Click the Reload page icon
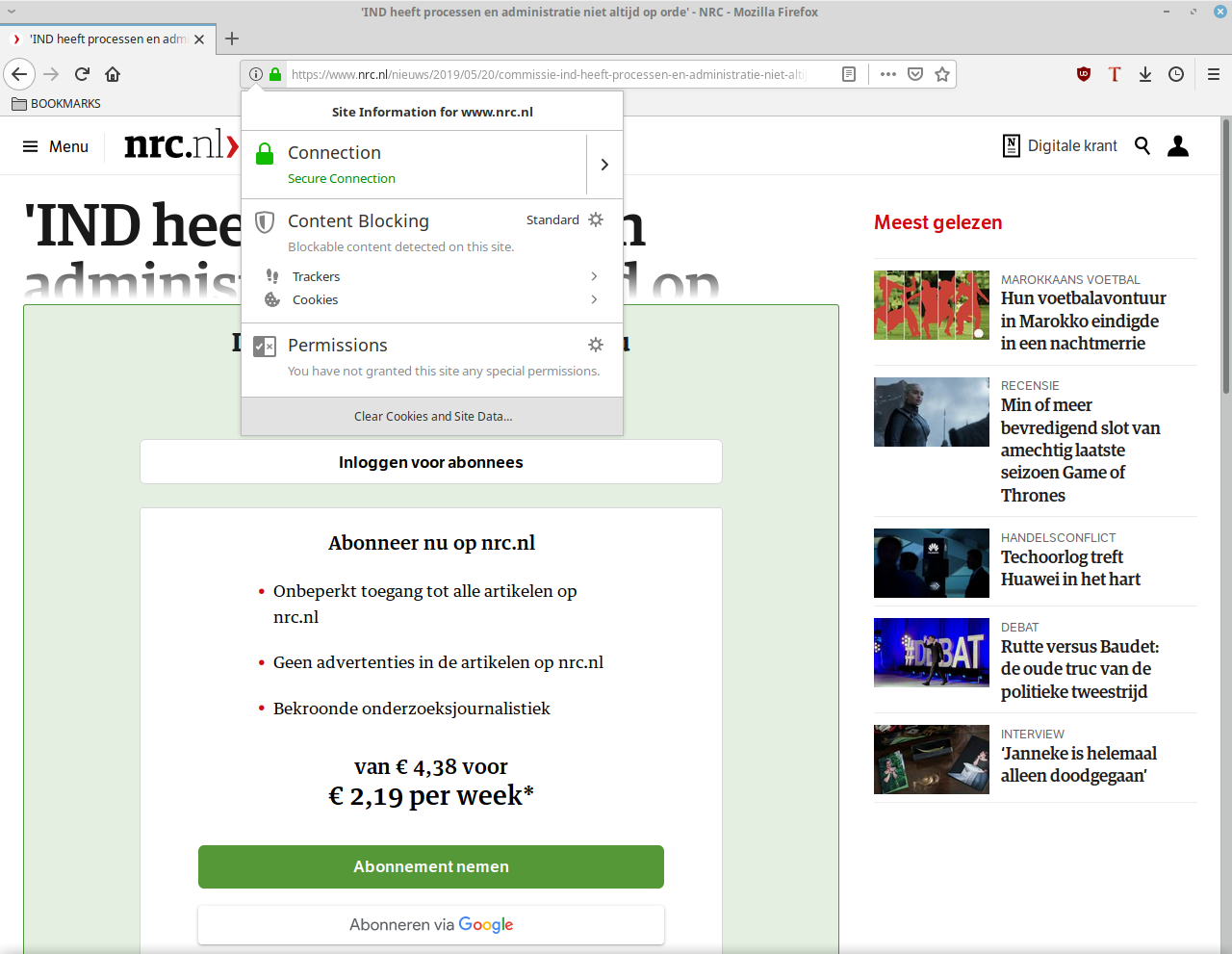The width and height of the screenshot is (1232, 954). [83, 74]
